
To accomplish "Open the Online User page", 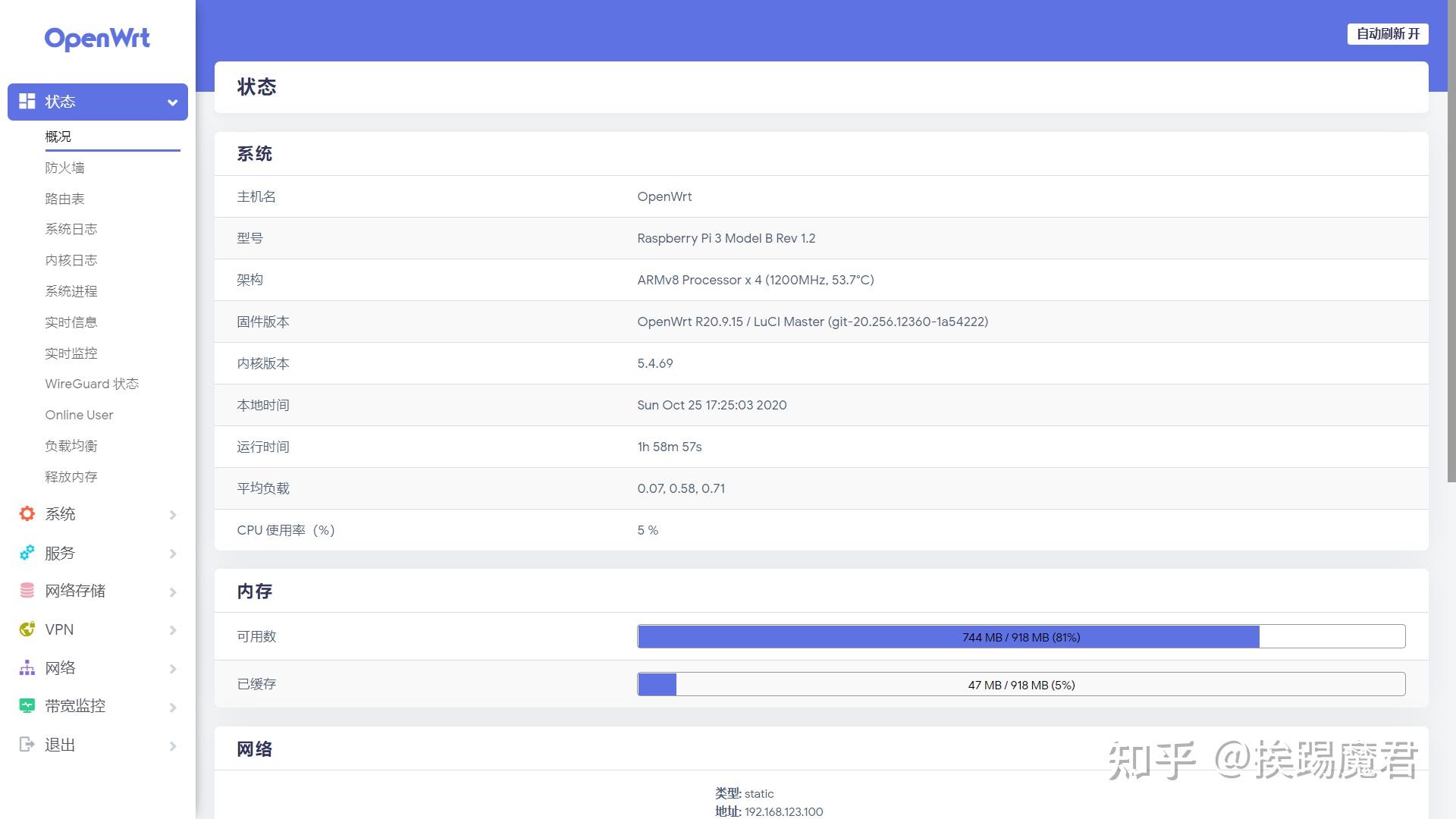I will click(x=79, y=415).
